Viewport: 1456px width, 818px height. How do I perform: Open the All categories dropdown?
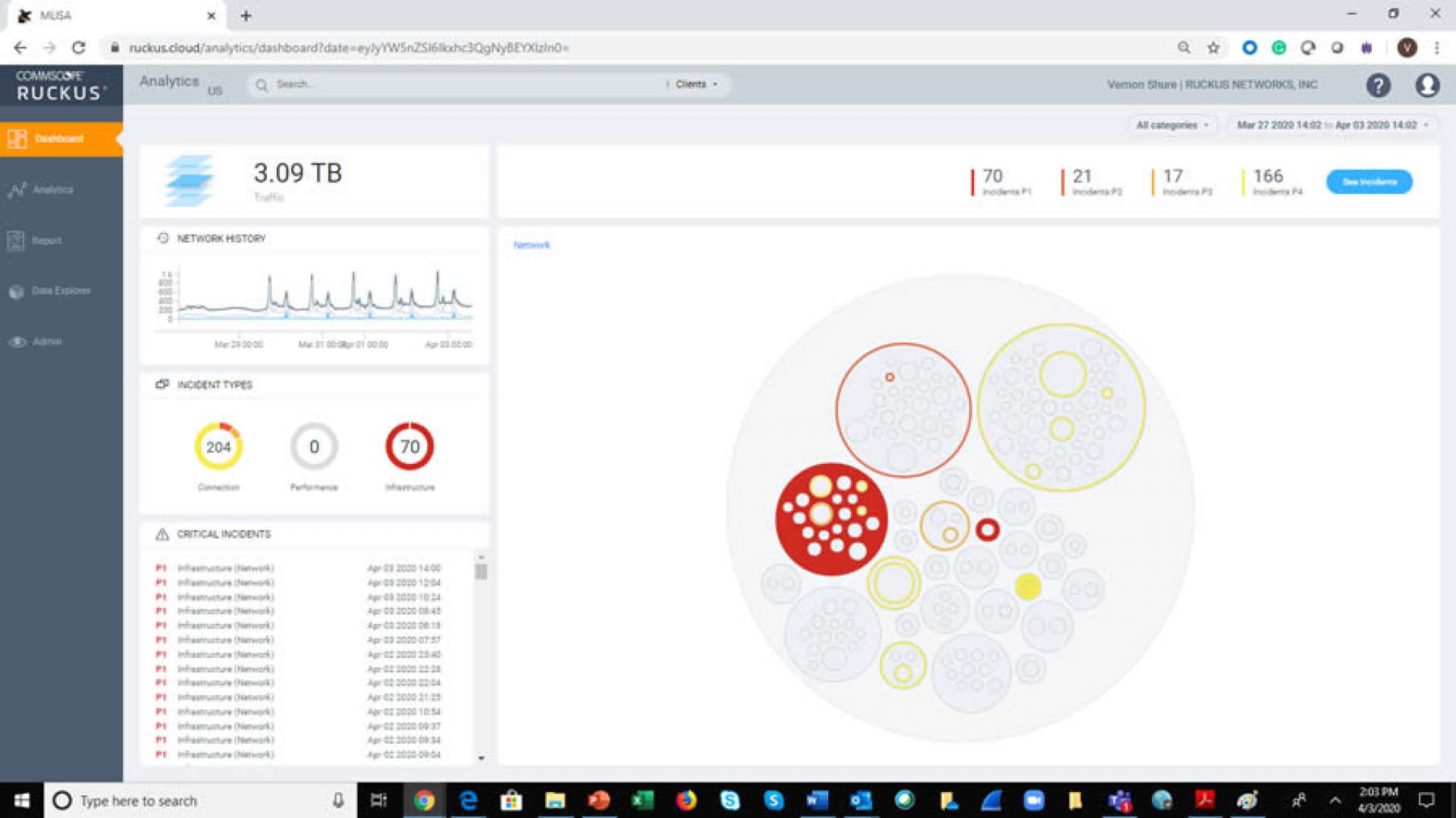click(1172, 125)
